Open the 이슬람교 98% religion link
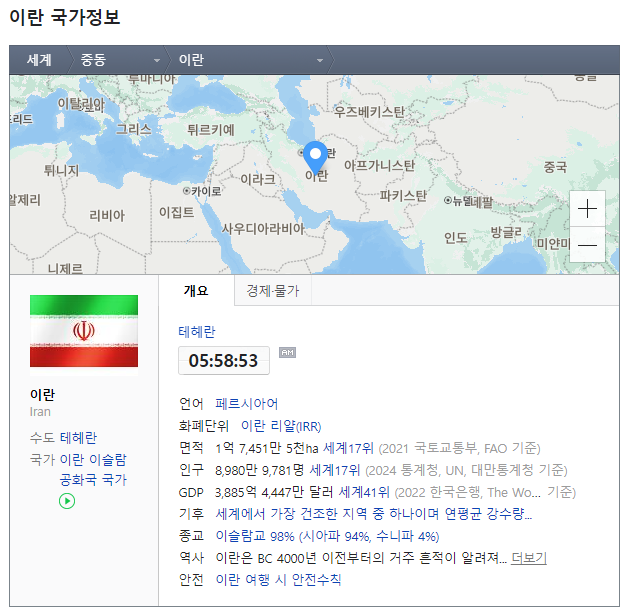The width and height of the screenshot is (624, 614). [x=327, y=536]
